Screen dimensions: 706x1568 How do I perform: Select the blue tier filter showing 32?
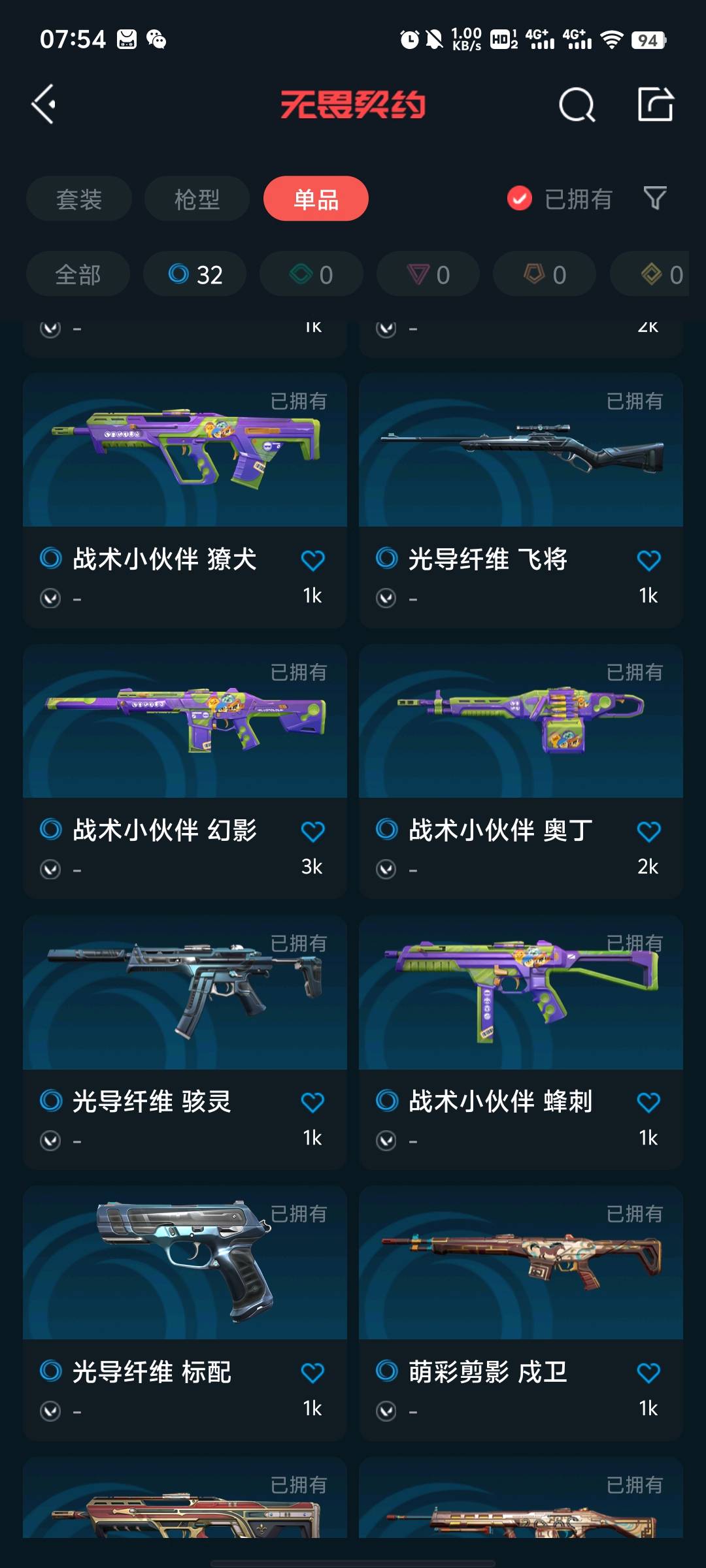pos(195,274)
